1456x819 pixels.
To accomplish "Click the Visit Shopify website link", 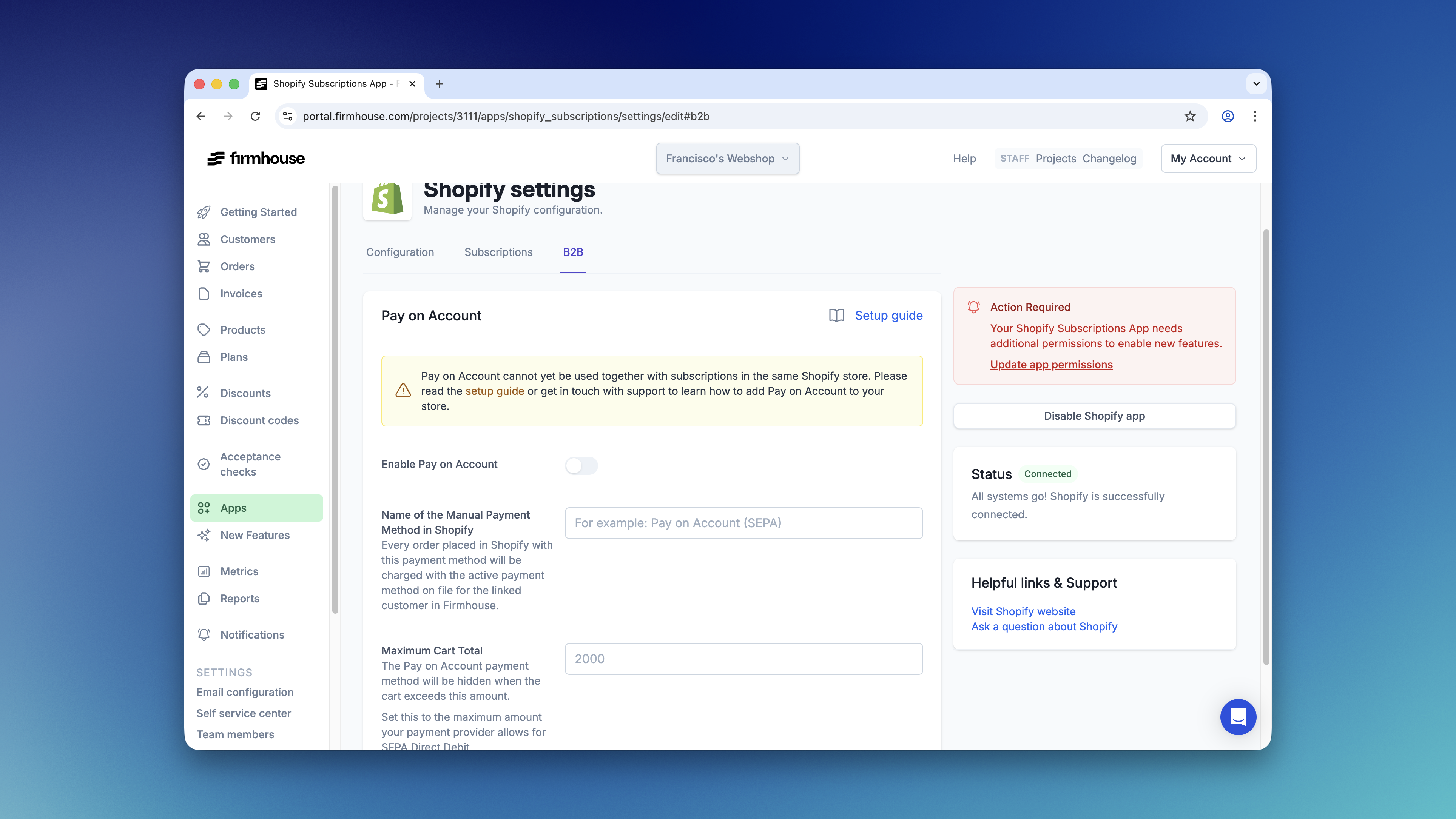I will (x=1023, y=612).
